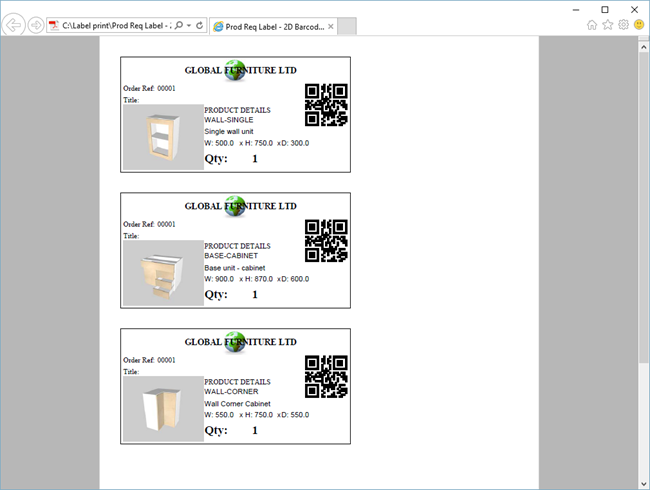Image resolution: width=650 pixels, height=490 pixels.
Task: Open a new blank tab
Action: (342, 24)
